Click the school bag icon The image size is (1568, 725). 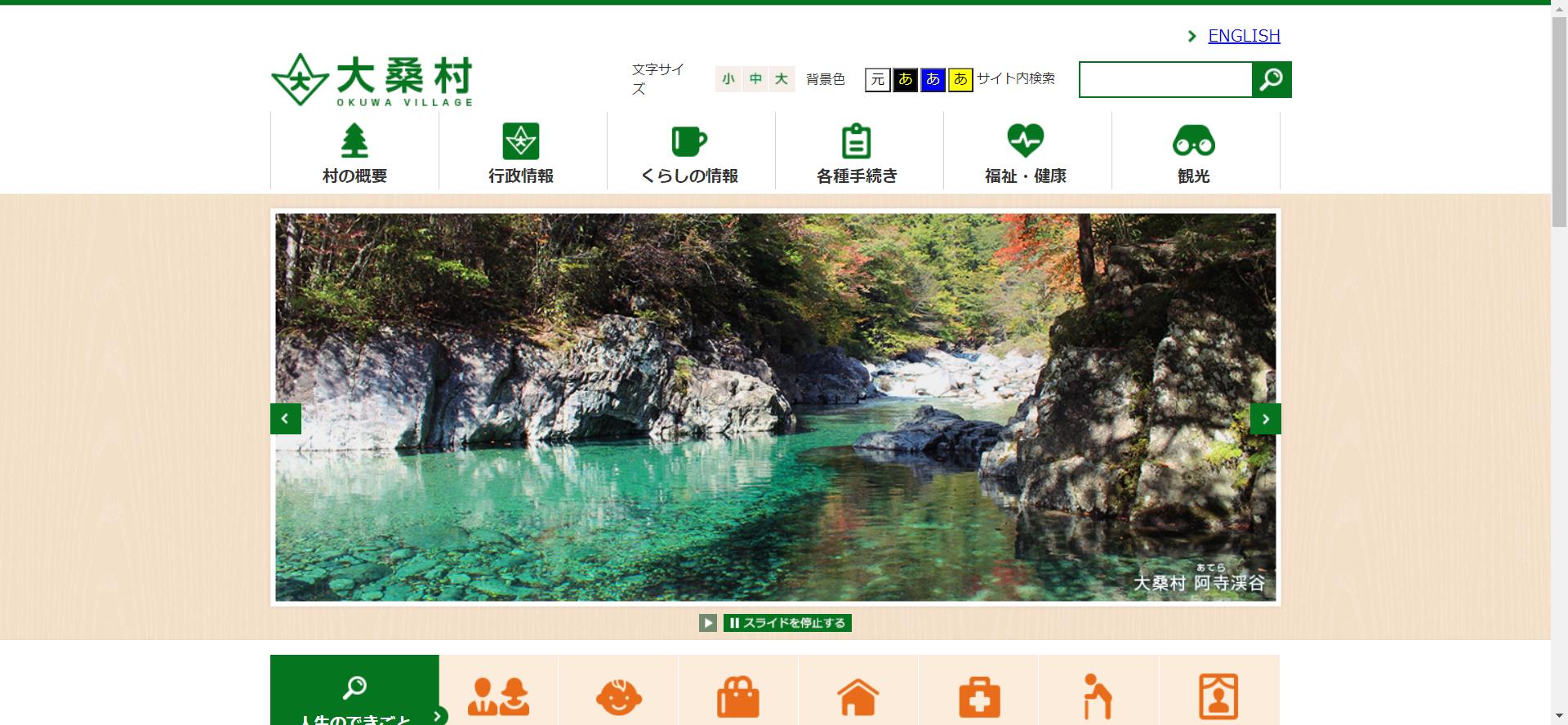[x=738, y=696]
